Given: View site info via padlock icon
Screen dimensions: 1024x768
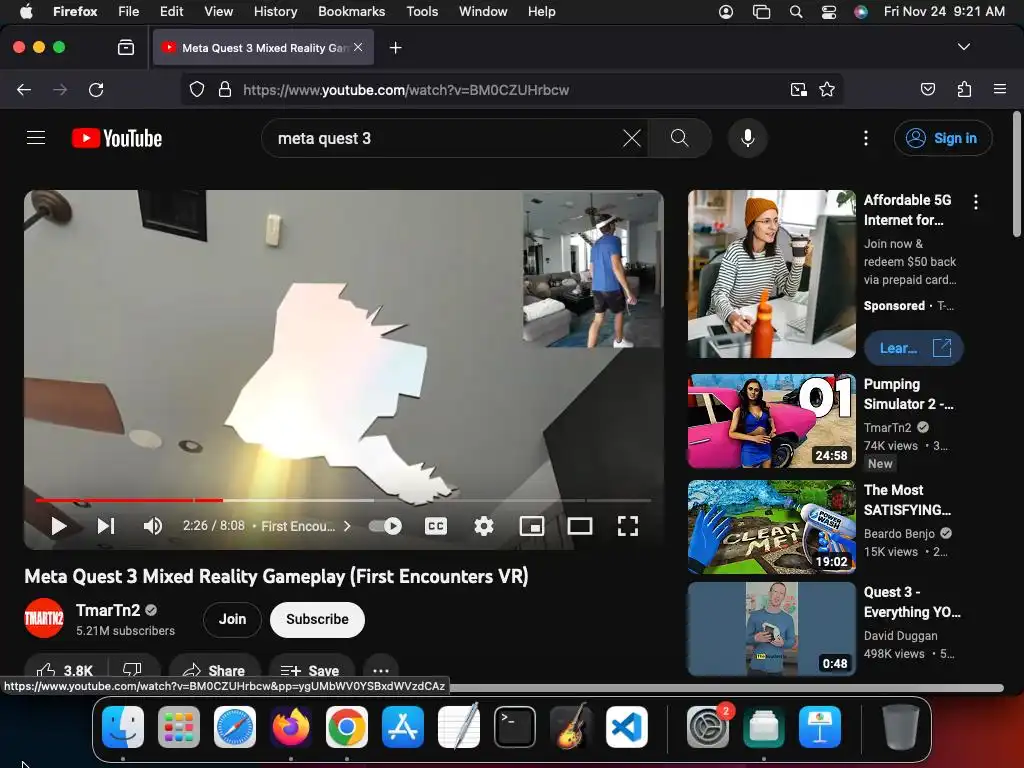Looking at the screenshot, I should point(225,89).
